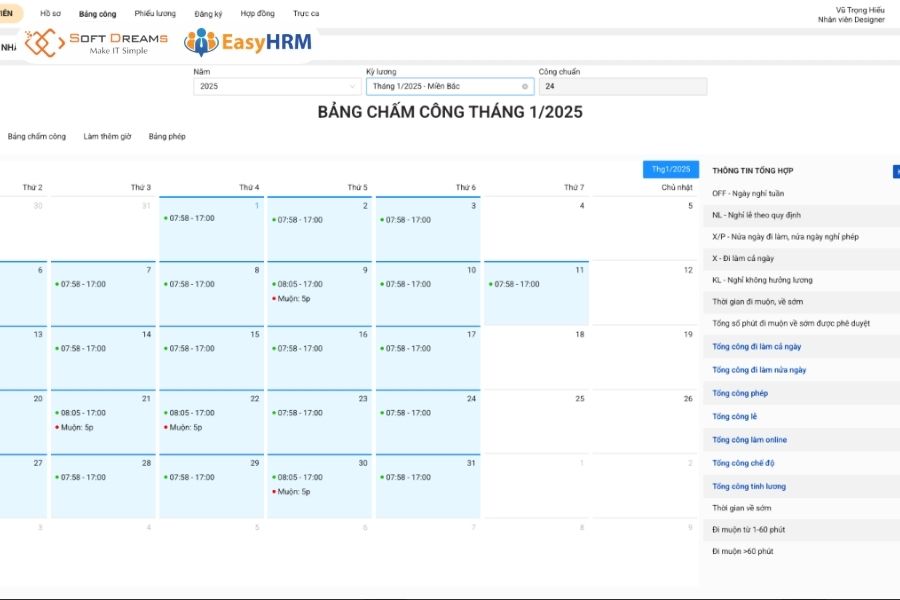
Task: Clear the Kỳ lương selection icon
Action: pyautogui.click(x=525, y=87)
